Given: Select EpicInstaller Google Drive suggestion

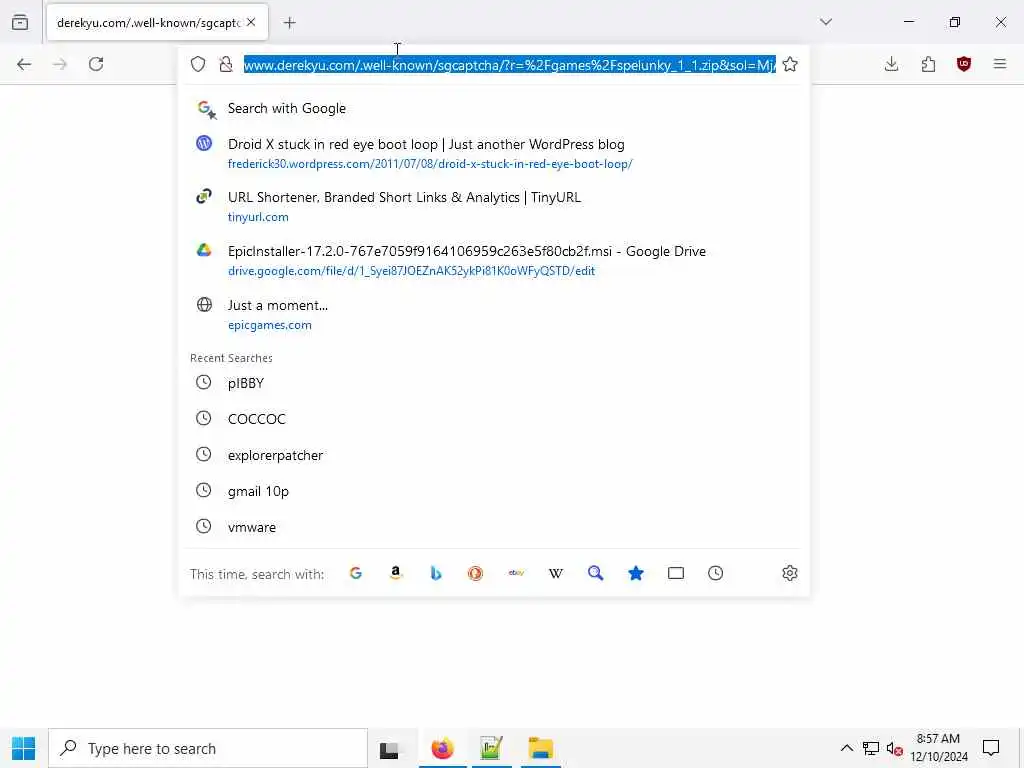Looking at the screenshot, I should tap(494, 260).
